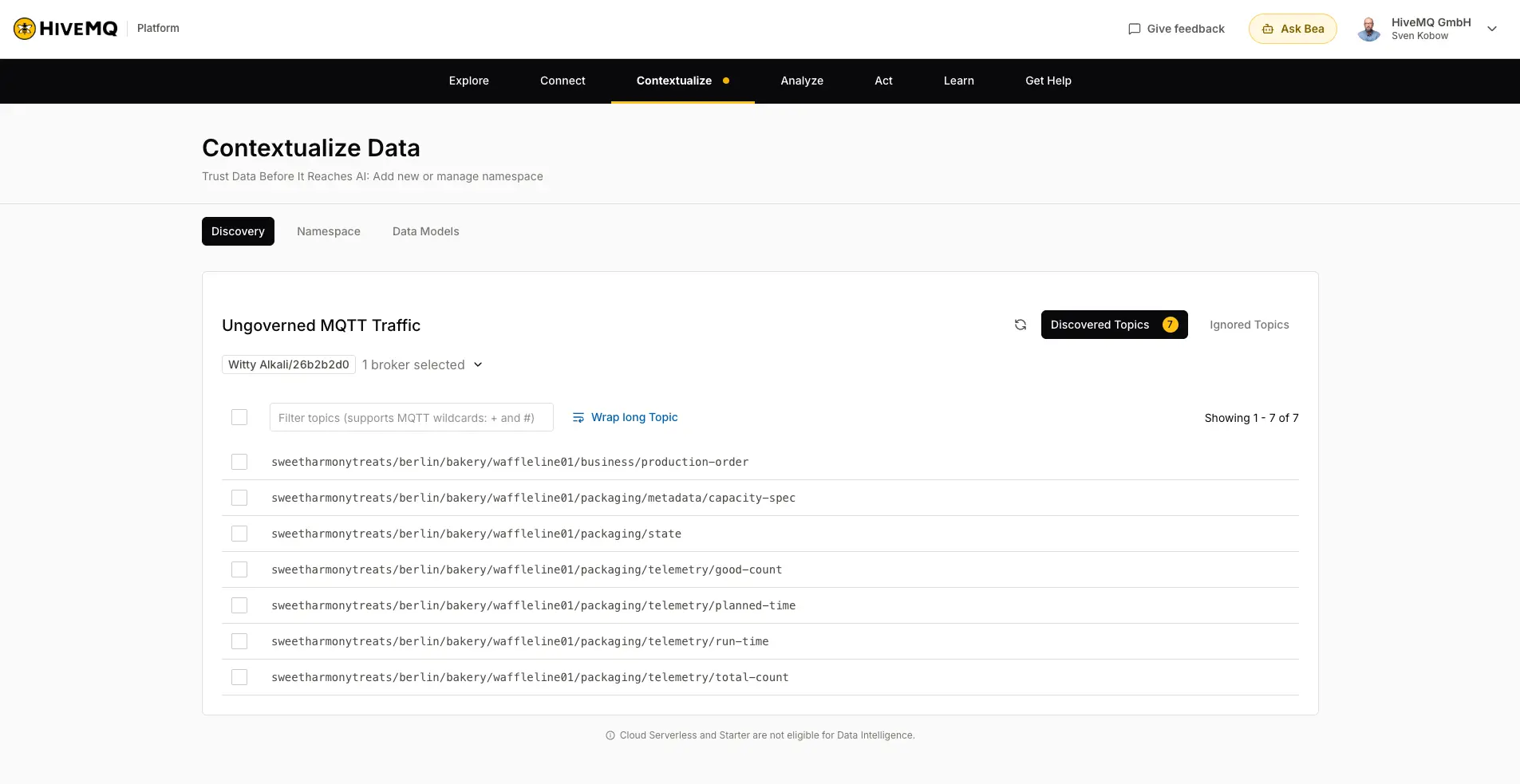Click the telemetry/good-count topic text
Image resolution: width=1520 pixels, height=784 pixels.
tap(527, 569)
